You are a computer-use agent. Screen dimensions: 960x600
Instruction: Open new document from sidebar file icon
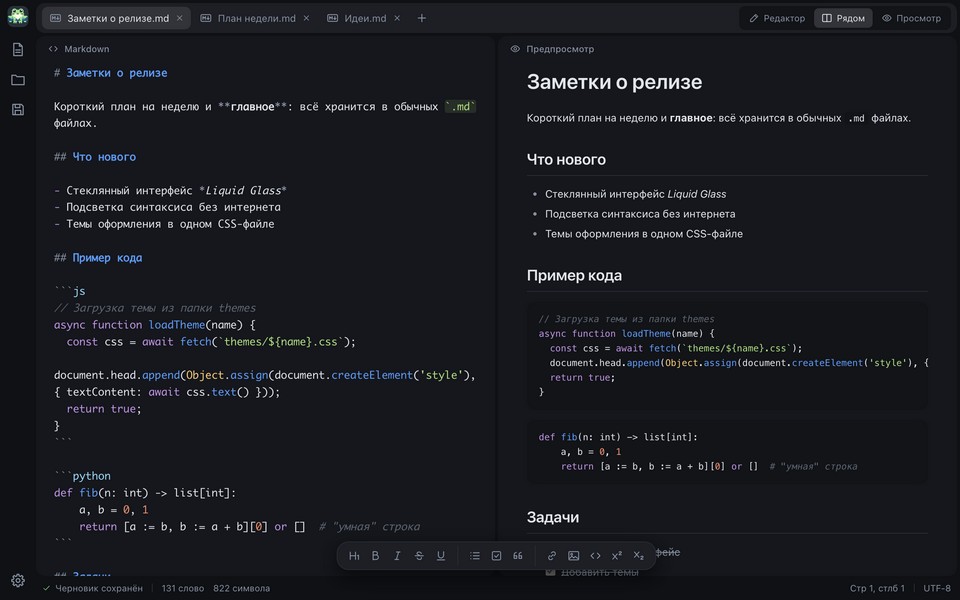pos(18,49)
